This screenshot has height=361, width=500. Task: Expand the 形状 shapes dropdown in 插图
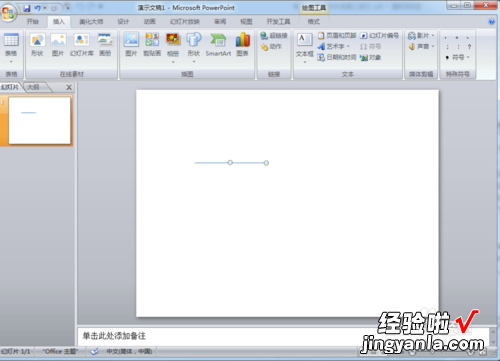[194, 62]
